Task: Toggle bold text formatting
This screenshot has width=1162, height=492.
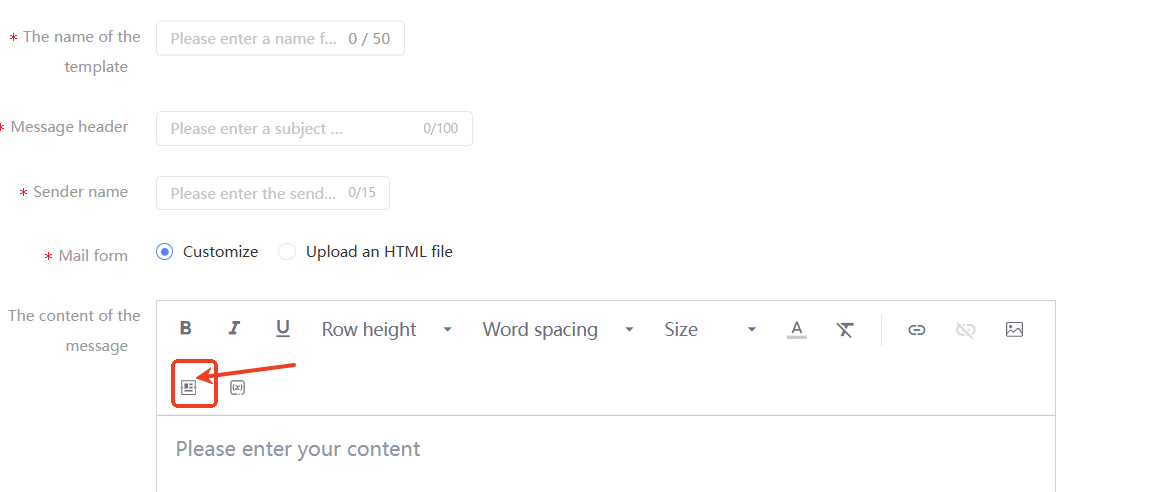Action: click(185, 329)
